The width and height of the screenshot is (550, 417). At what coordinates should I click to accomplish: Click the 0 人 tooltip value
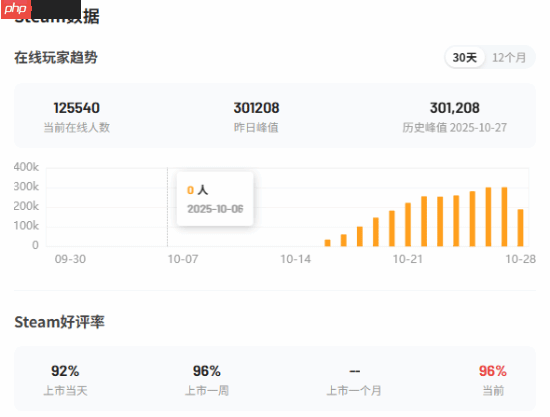click(197, 190)
